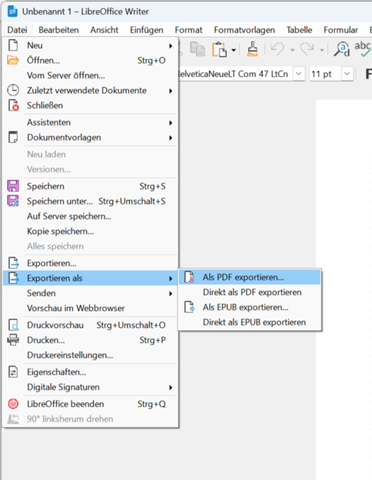The image size is (372, 480).
Task: Click the copy icon in toolbar
Action: click(x=197, y=49)
